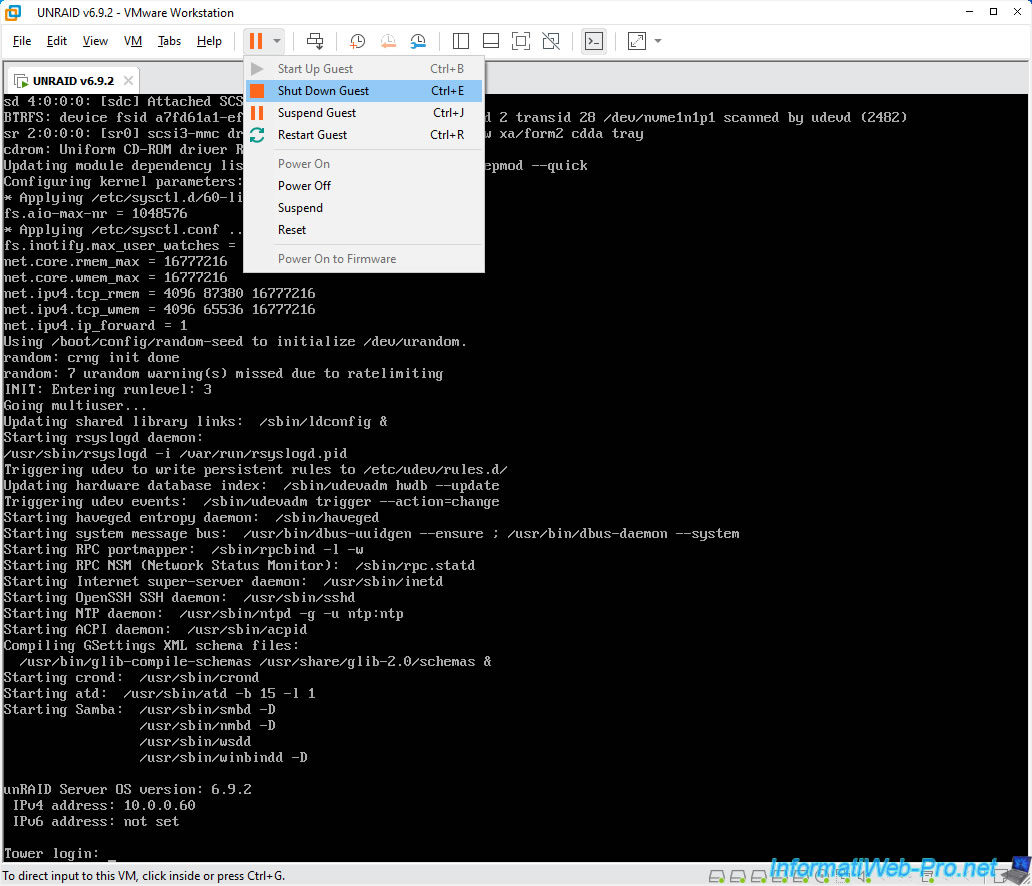Screen dimensions: 1032x886
Task: Revert VM to previous snapshot
Action: pos(388,41)
